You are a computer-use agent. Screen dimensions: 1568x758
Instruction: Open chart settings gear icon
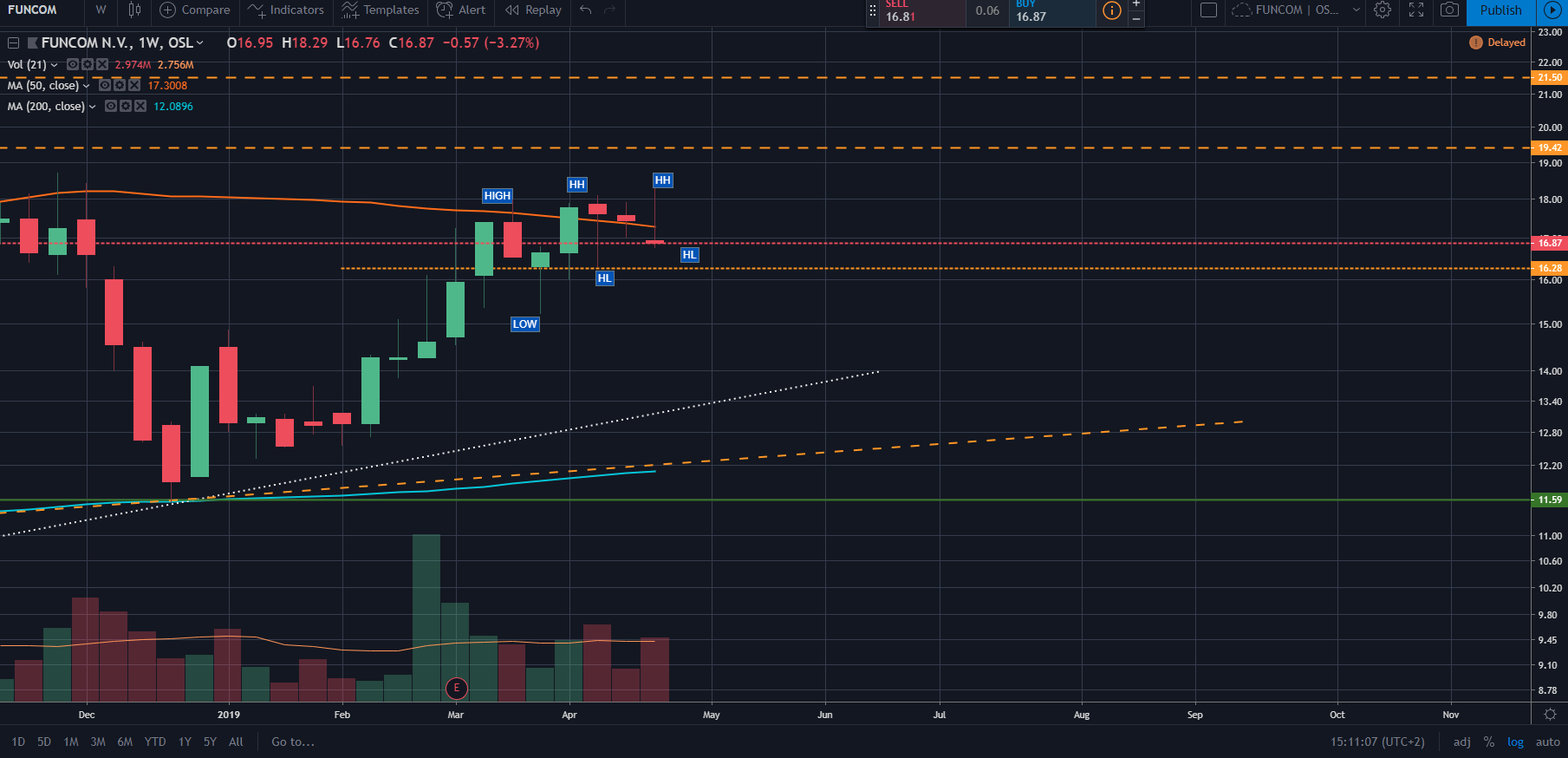[x=1383, y=10]
